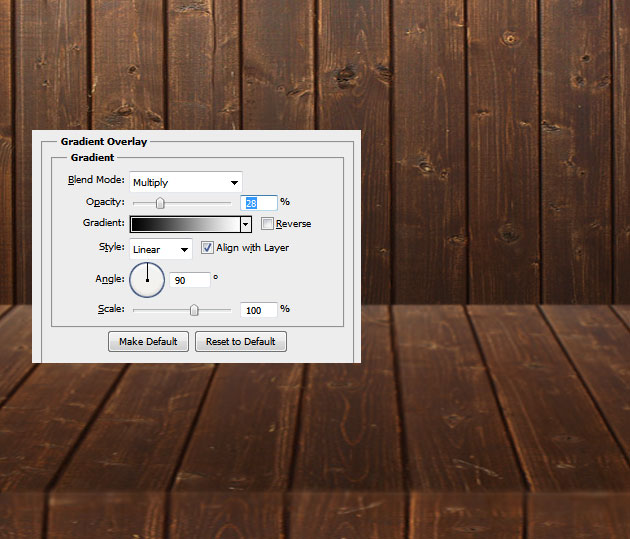Image resolution: width=630 pixels, height=539 pixels.
Task: Click the Blend Mode label
Action: coord(96,180)
